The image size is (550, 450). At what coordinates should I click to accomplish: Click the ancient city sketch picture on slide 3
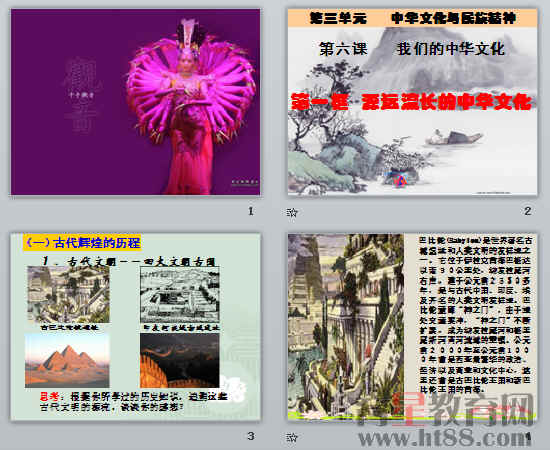(180, 294)
